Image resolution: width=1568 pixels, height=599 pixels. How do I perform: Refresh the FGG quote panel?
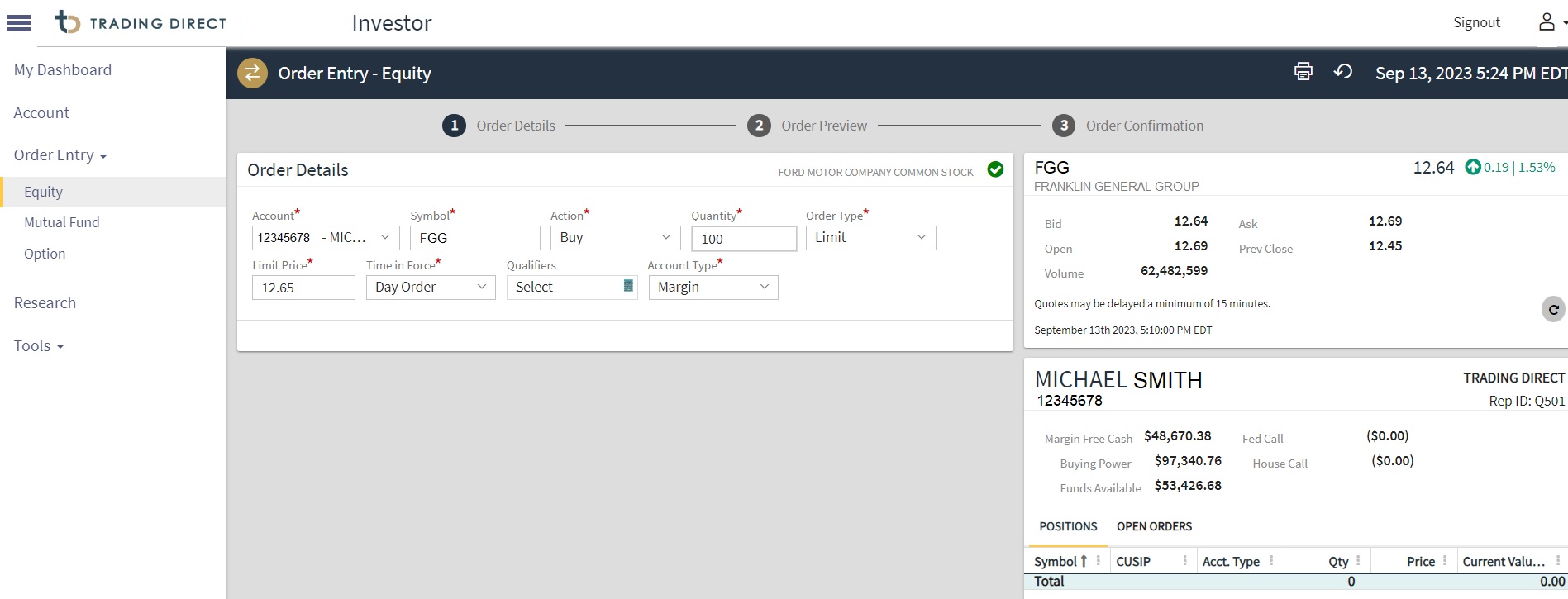click(x=1553, y=309)
